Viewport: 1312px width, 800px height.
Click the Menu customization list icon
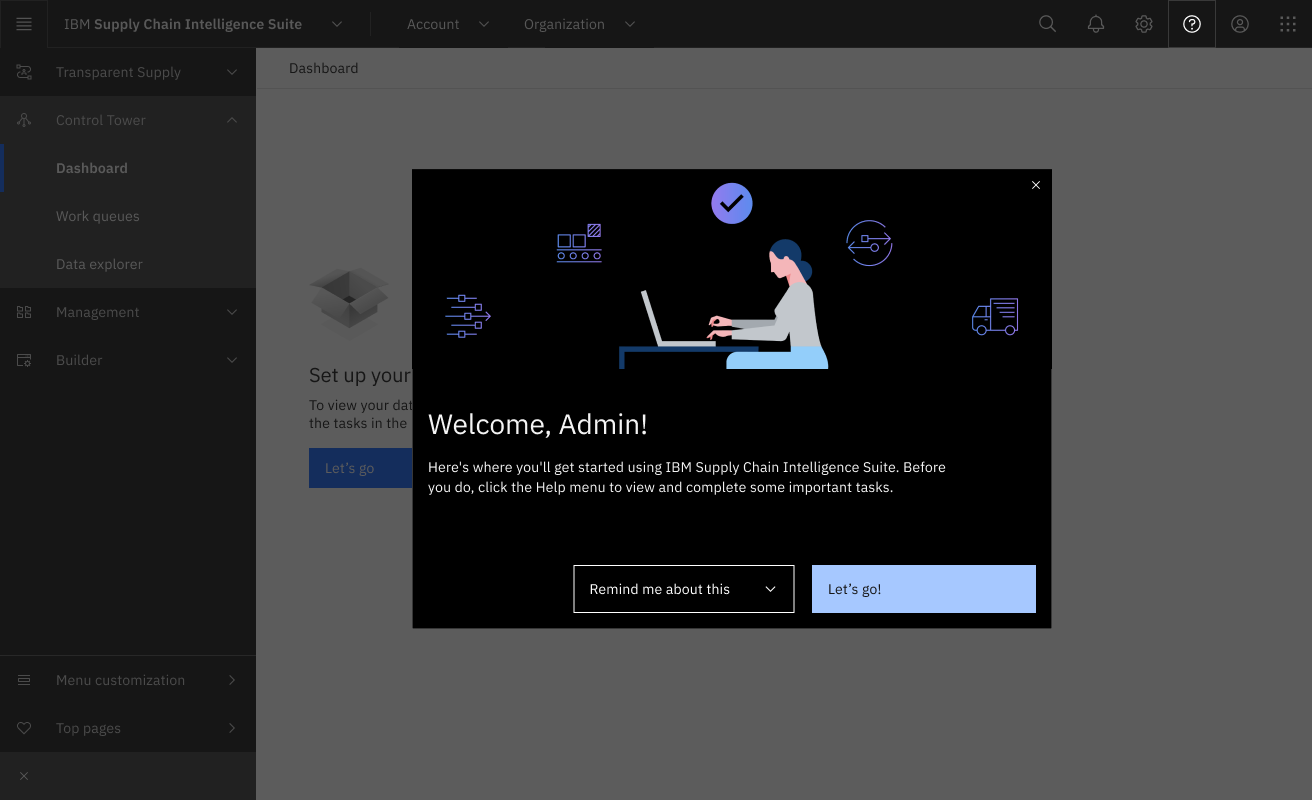pyautogui.click(x=24, y=680)
